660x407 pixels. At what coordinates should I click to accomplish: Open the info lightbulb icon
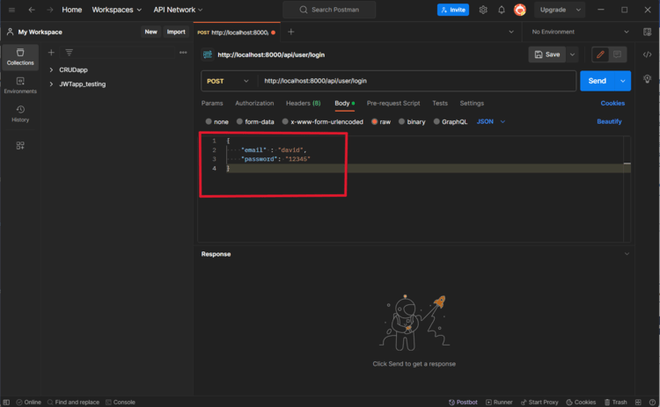click(x=647, y=79)
